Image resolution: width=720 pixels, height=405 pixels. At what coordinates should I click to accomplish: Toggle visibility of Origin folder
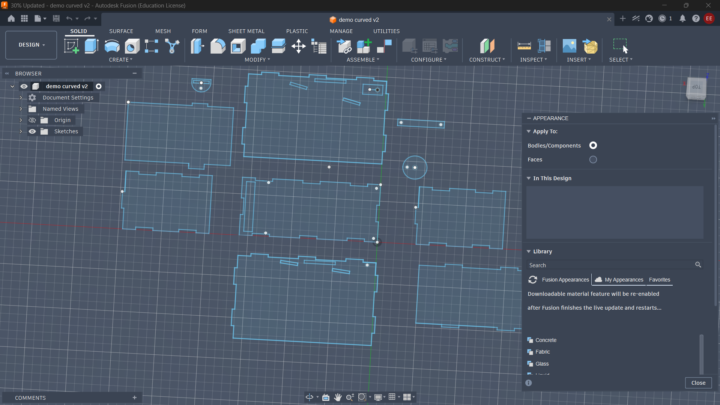32,120
